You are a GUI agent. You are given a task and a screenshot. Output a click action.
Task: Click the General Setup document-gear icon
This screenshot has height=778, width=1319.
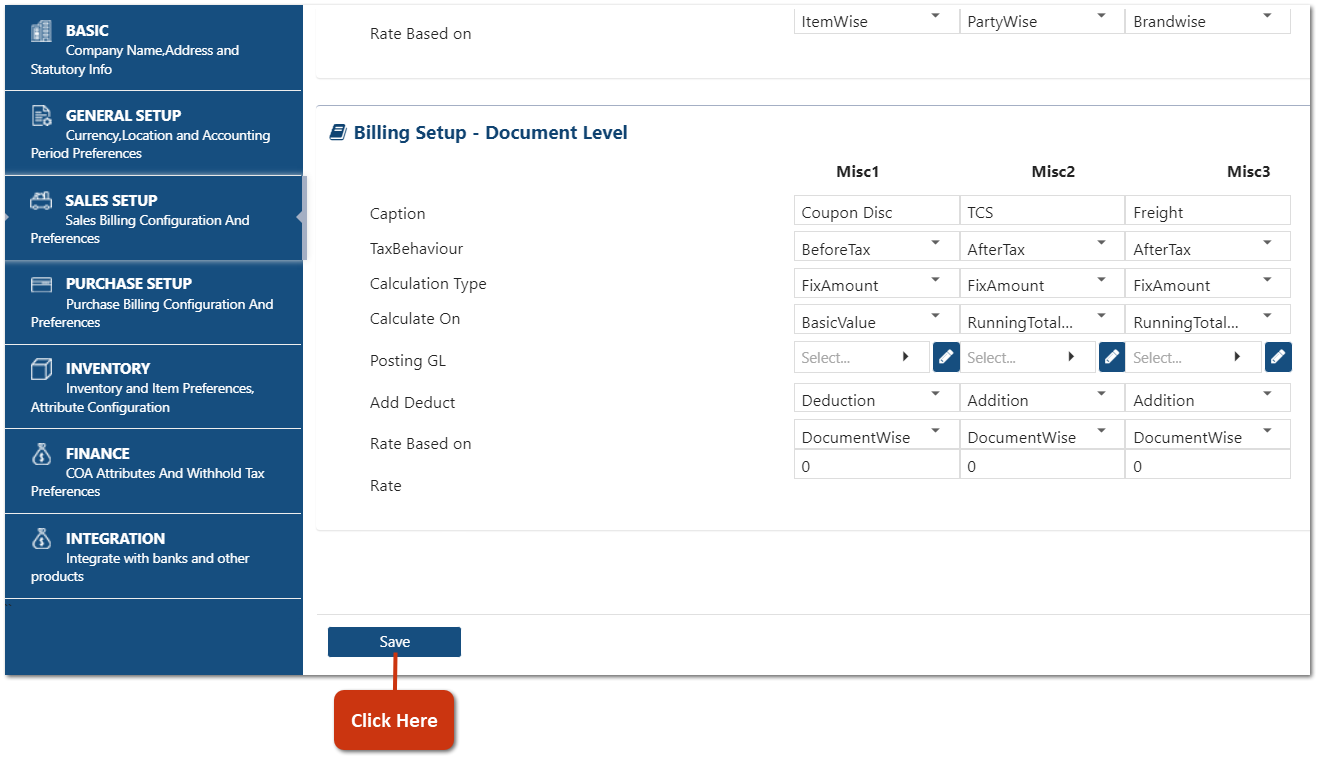41,116
